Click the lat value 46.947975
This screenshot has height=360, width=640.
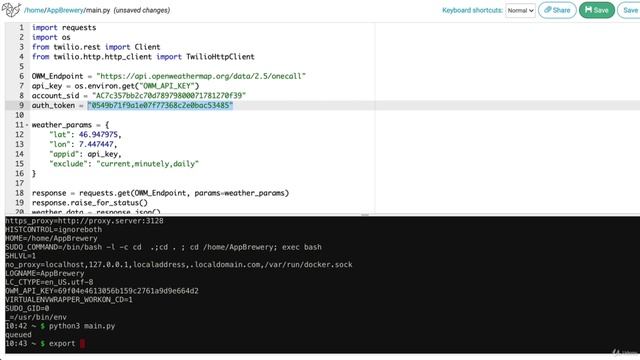(x=98, y=134)
